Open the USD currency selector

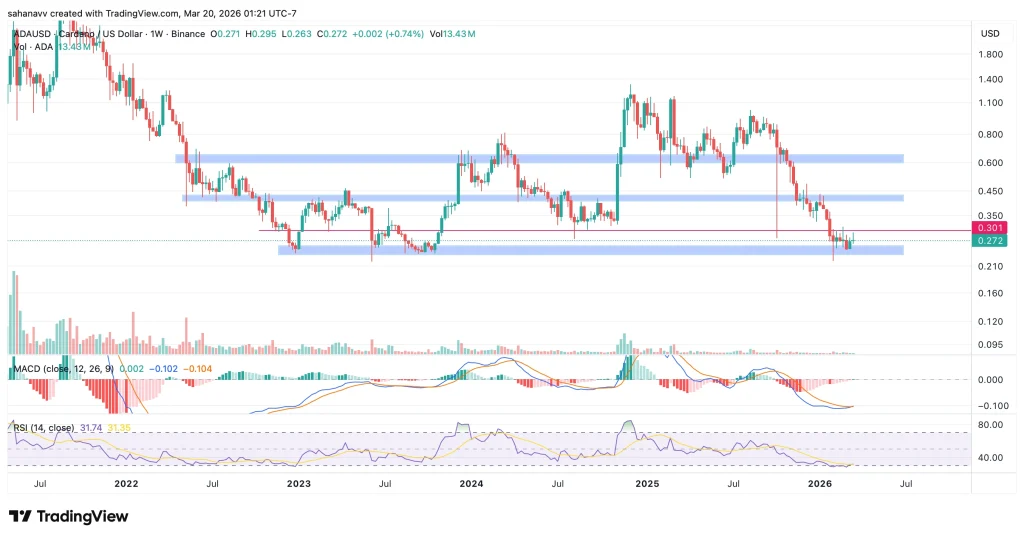(991, 33)
